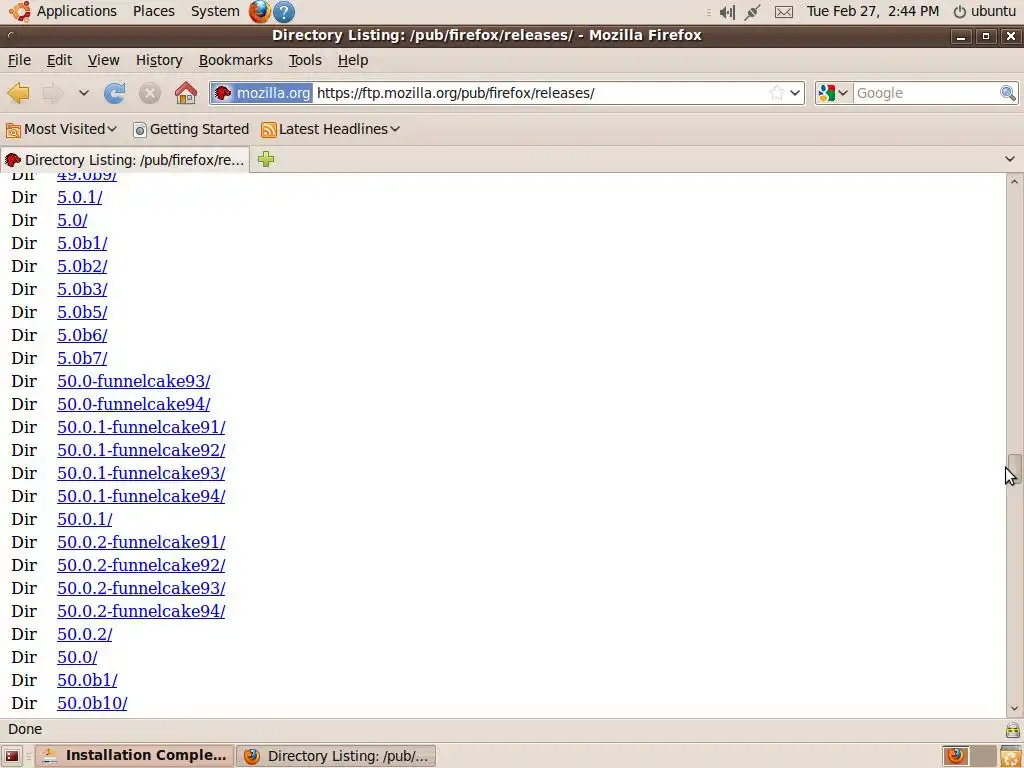1024x768 pixels.
Task: Click the mail envelope indicator icon
Action: click(x=784, y=12)
